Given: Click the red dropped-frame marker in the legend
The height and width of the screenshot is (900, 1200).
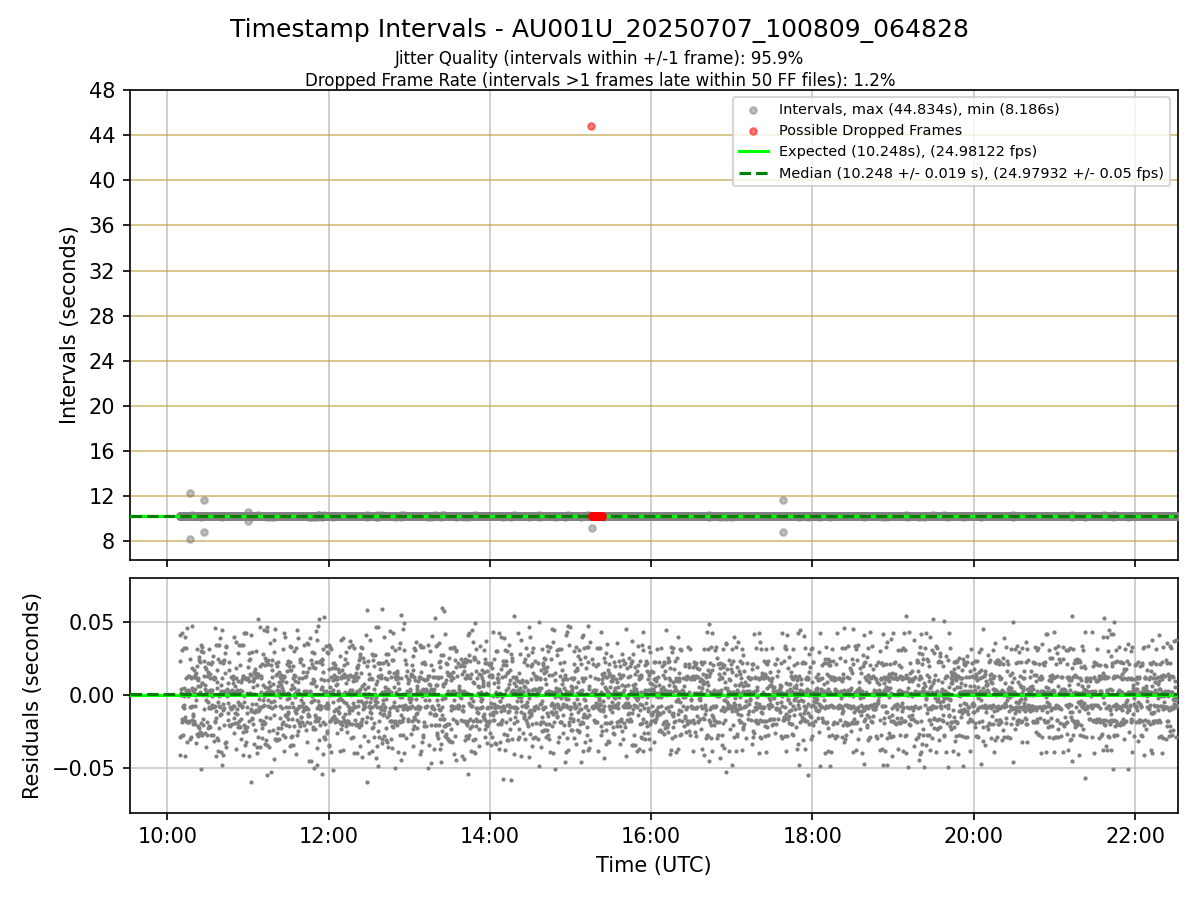Looking at the screenshot, I should pos(753,131).
